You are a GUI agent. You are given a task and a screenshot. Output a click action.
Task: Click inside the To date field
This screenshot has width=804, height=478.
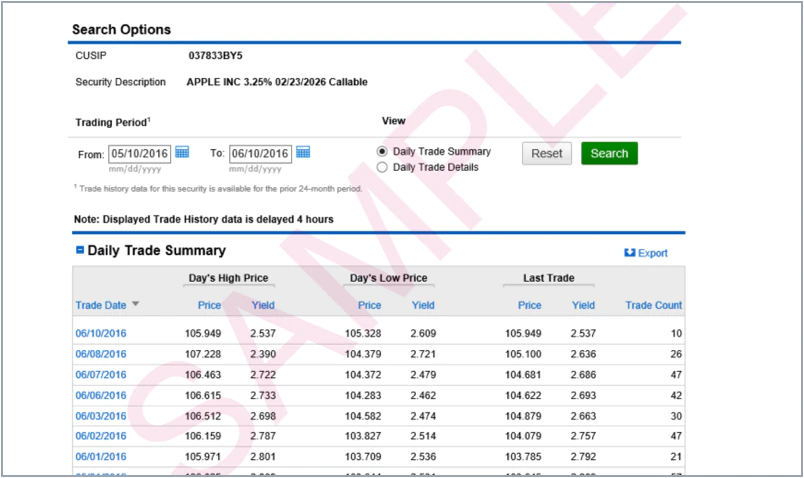[260, 154]
